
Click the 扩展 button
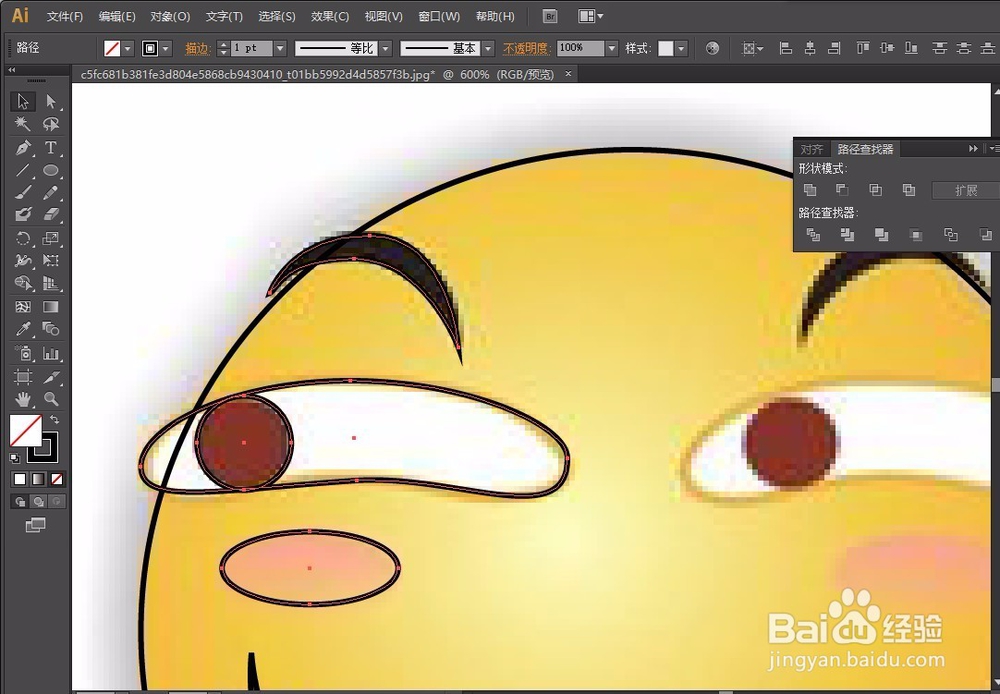coord(965,190)
